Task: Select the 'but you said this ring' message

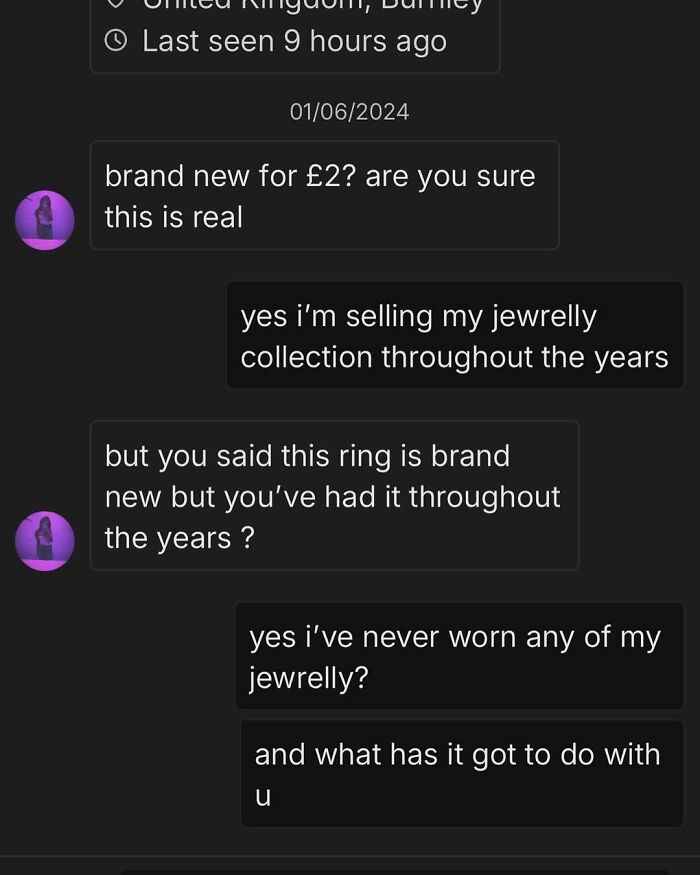Action: 334,496
